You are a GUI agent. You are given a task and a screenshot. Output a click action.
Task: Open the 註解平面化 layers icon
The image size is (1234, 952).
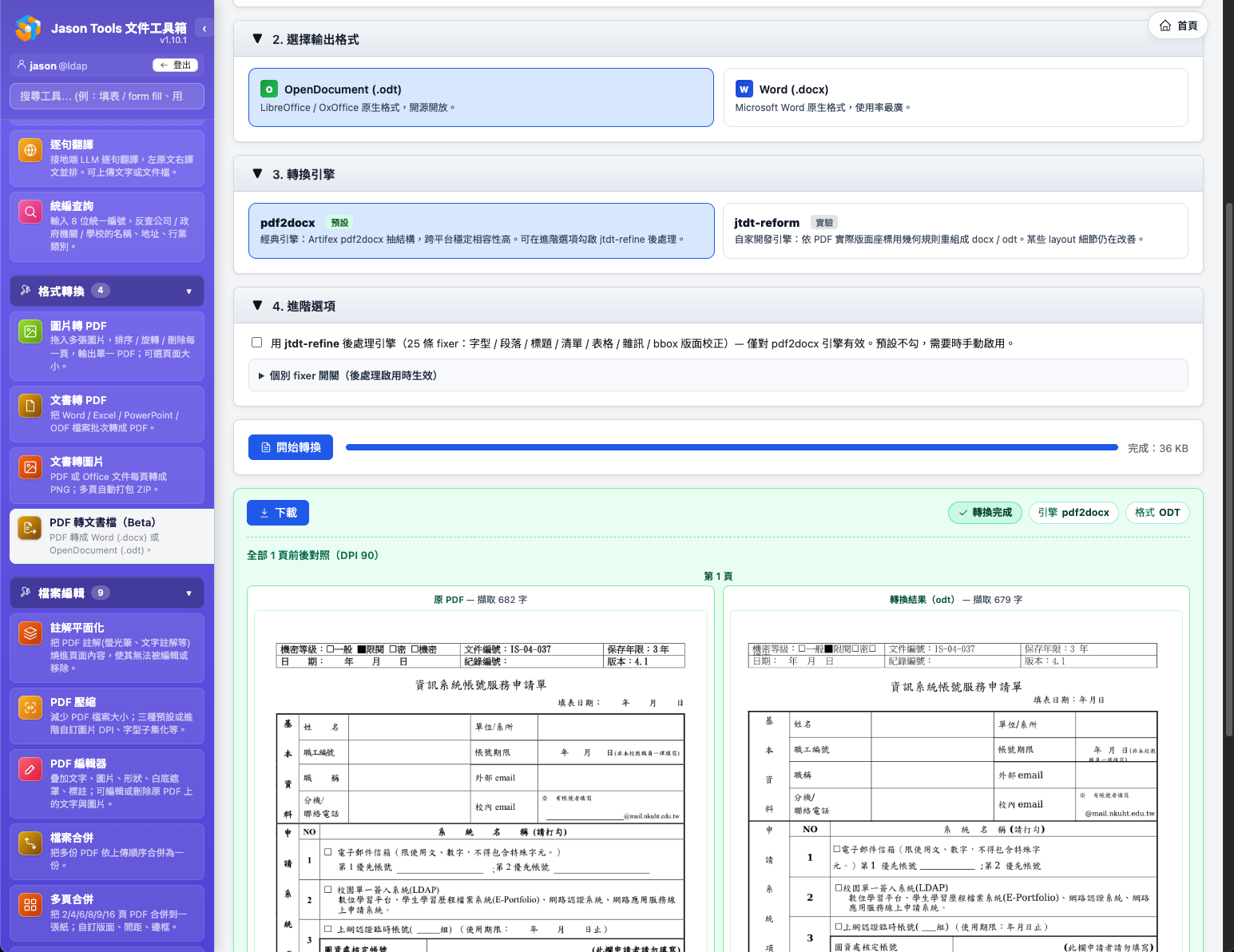(x=30, y=633)
